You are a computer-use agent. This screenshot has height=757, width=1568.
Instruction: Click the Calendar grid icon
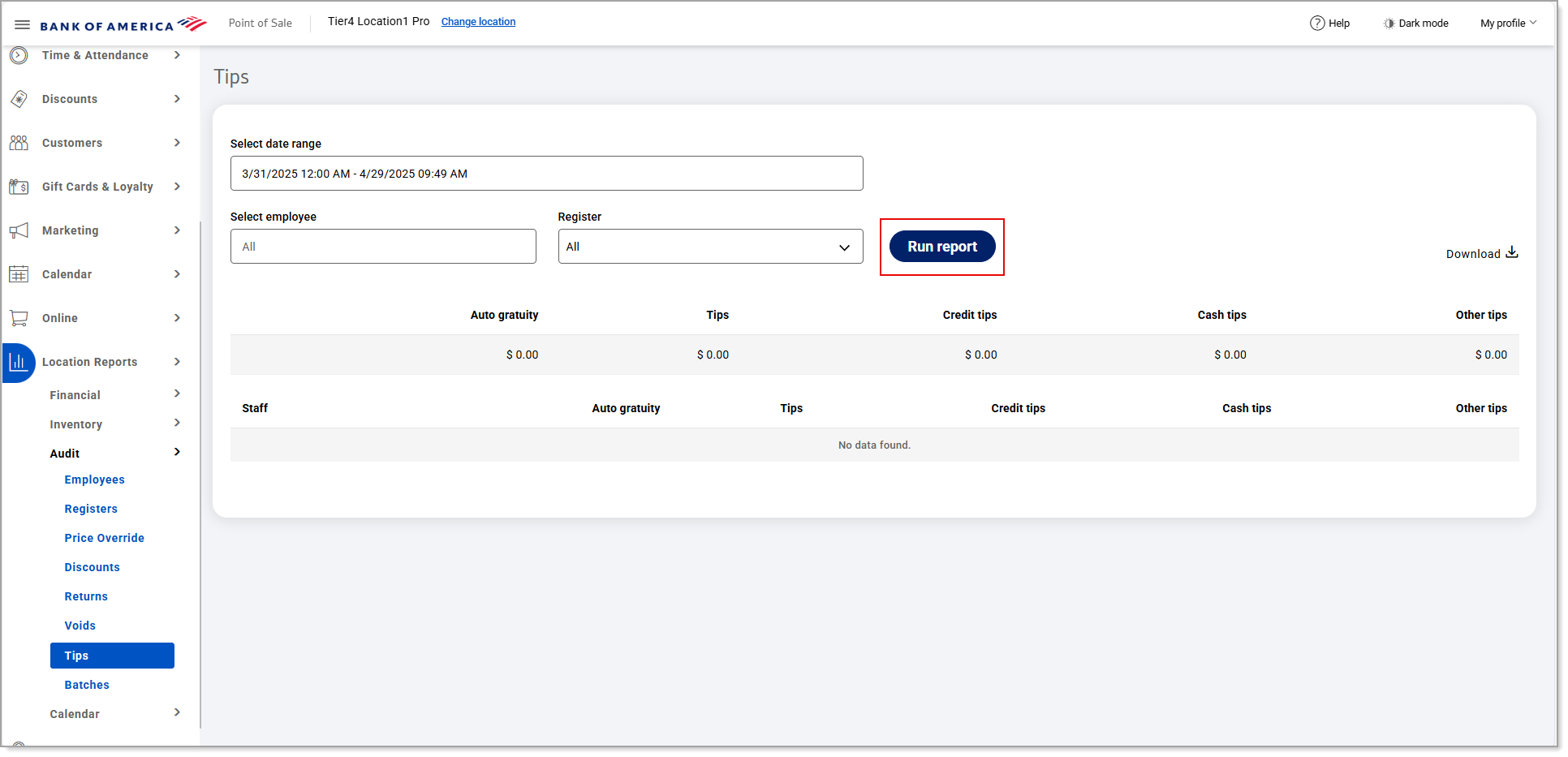pyautogui.click(x=19, y=274)
